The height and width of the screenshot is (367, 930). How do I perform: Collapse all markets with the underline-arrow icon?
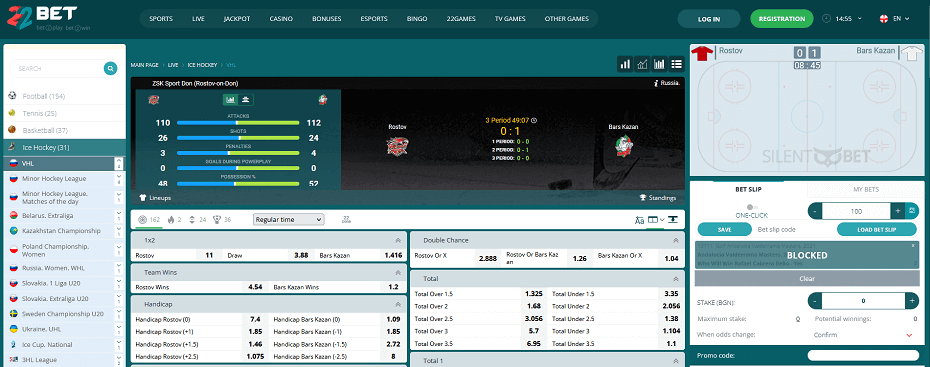pyautogui.click(x=673, y=220)
